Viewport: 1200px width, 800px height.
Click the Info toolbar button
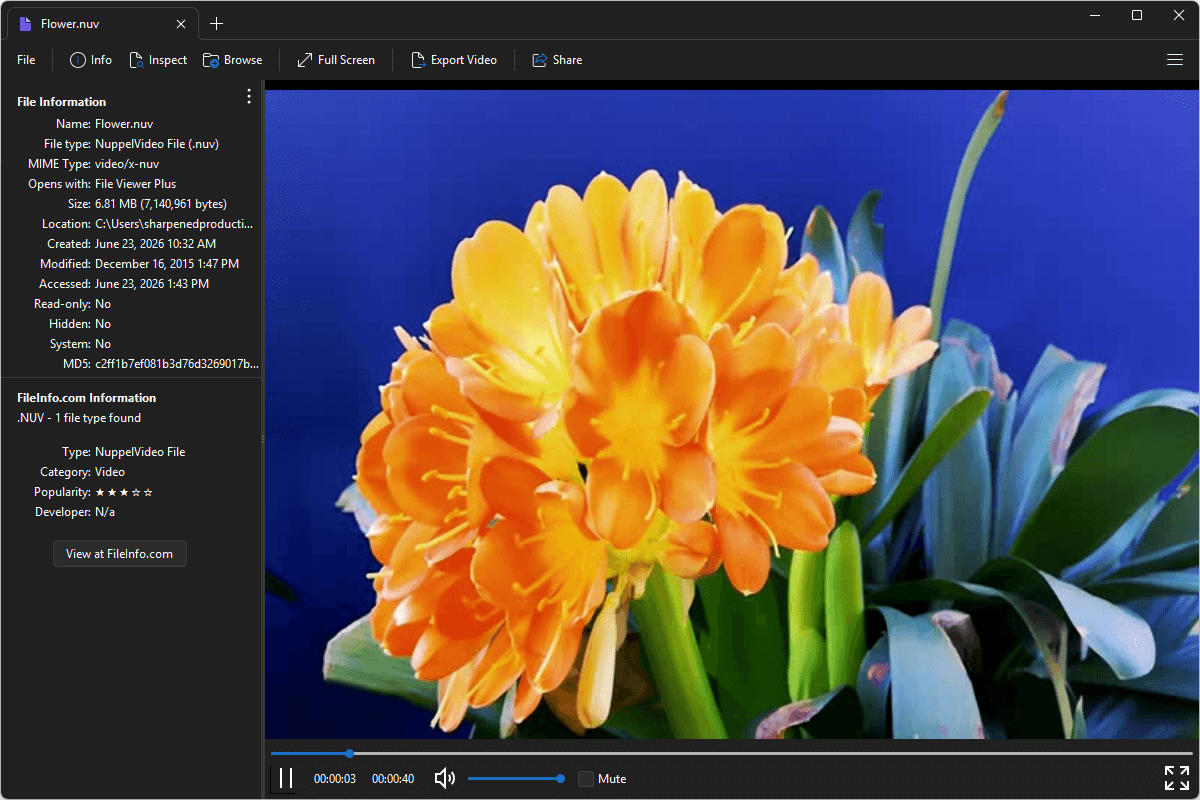coord(91,60)
